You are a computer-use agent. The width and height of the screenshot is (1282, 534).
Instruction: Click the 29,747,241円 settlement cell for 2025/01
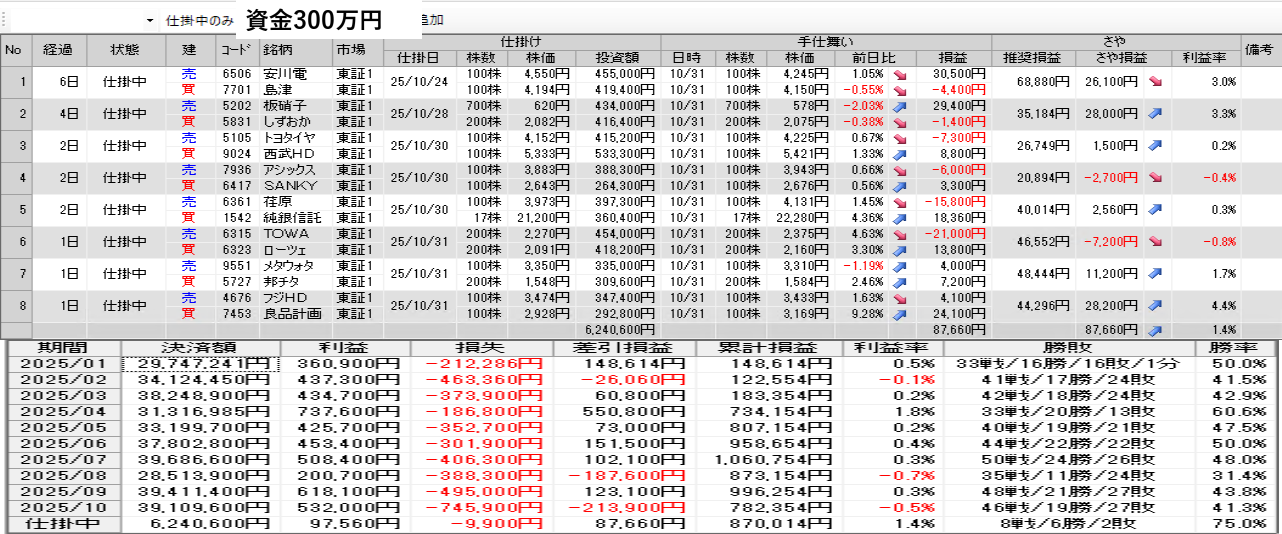[197, 364]
